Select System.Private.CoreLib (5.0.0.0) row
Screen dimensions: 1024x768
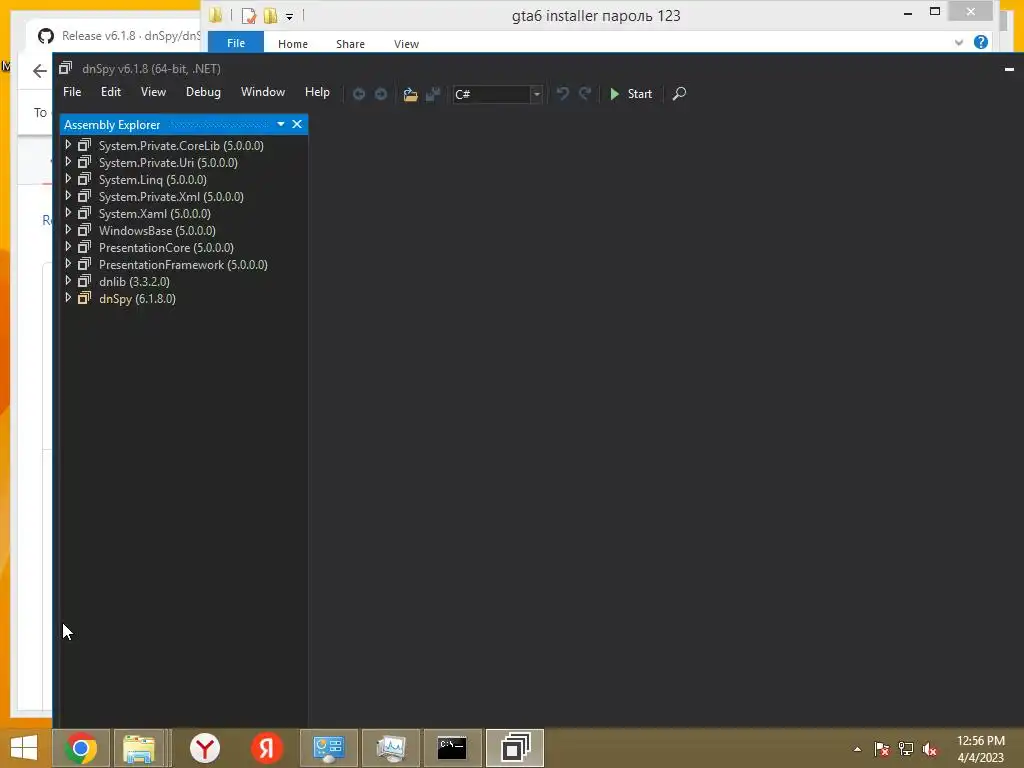184,146
